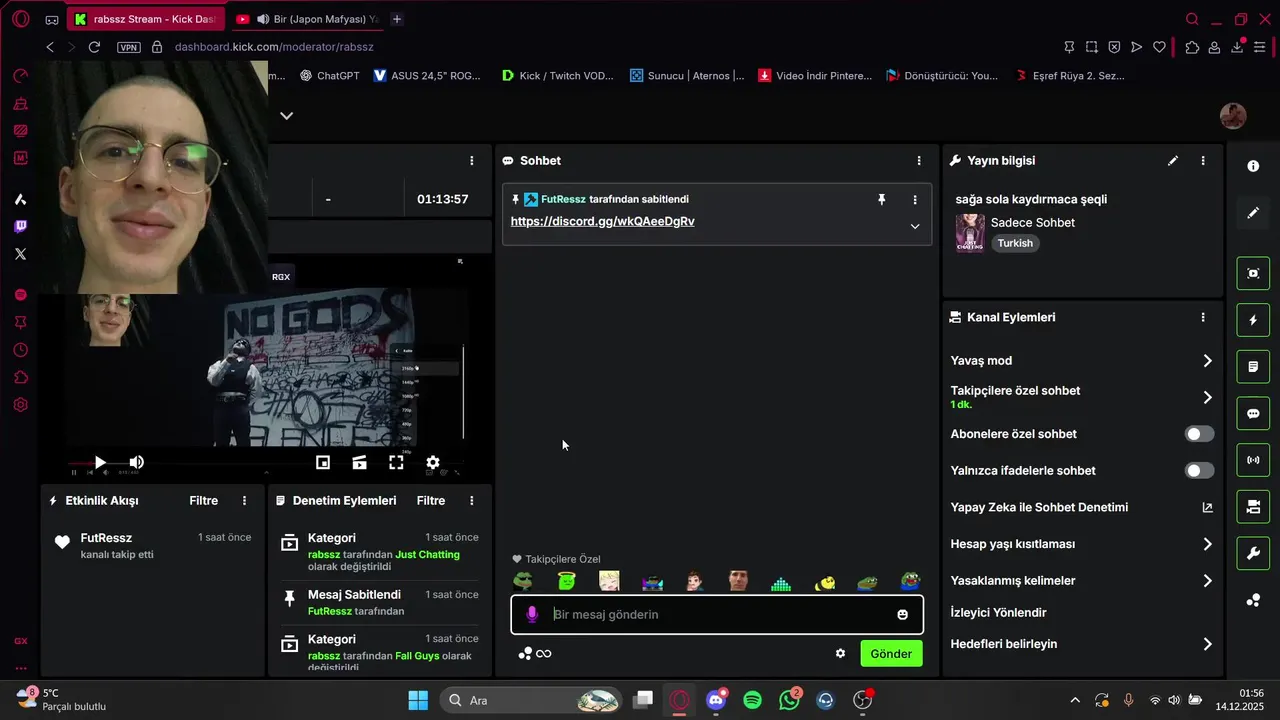Screen dimensions: 1280x720
Task: Expand Yavaş mod settings
Action: pos(1207,361)
